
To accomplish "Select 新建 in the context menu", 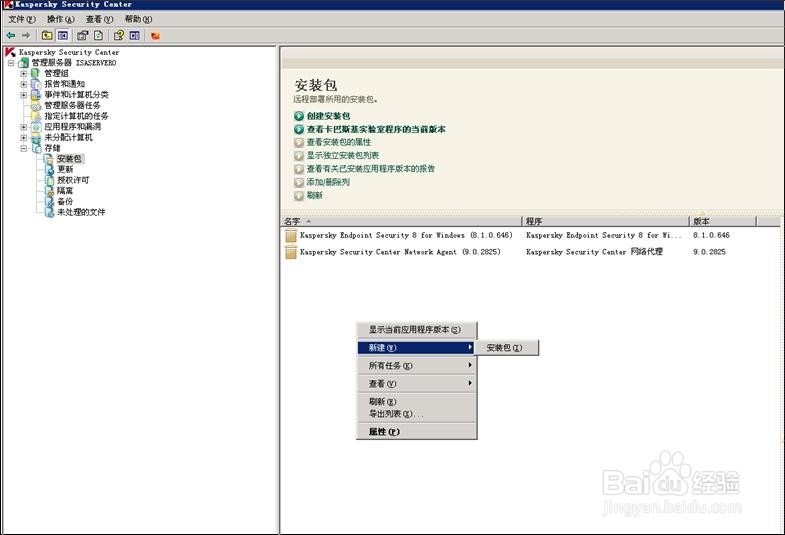I will (x=417, y=348).
